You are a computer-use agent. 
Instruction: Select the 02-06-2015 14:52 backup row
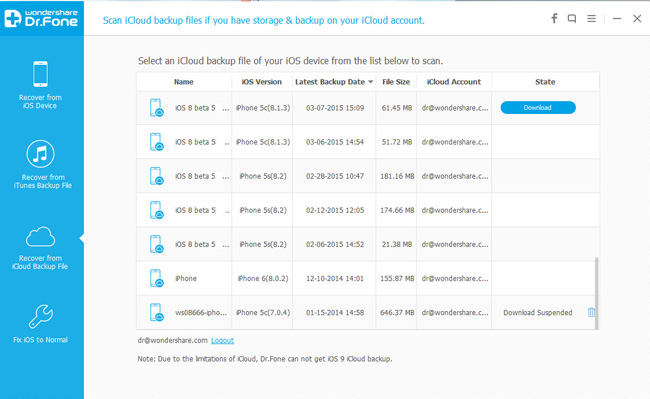pos(366,244)
